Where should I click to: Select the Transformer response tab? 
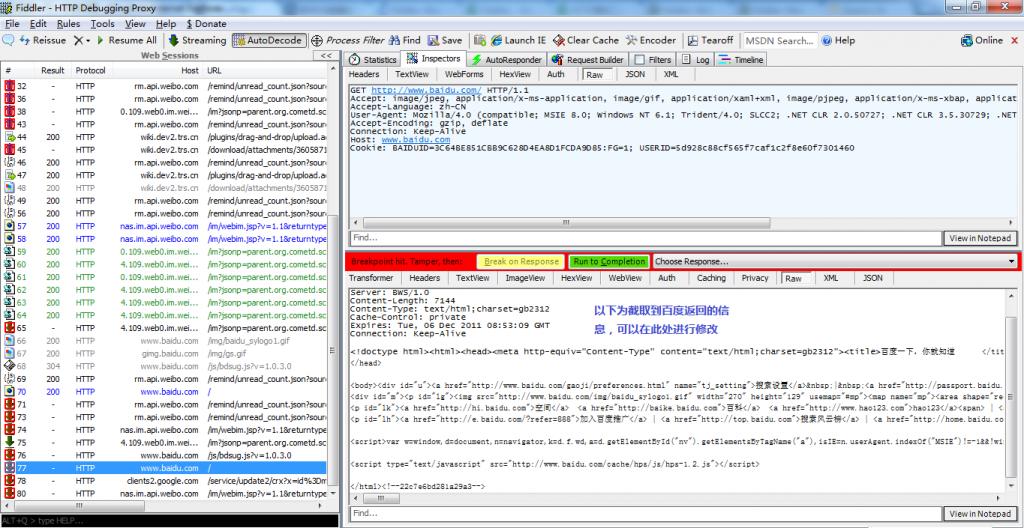[371, 278]
